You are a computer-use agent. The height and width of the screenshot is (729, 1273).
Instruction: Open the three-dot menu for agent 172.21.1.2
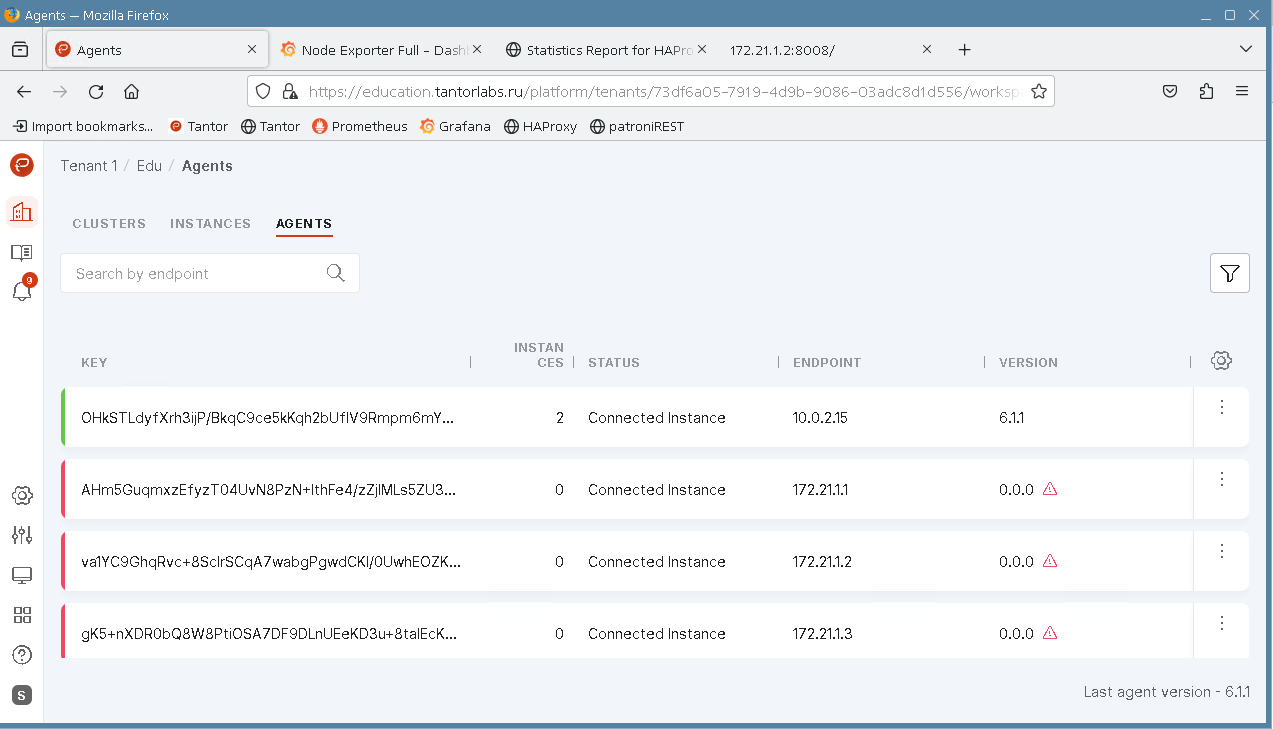pyautogui.click(x=1221, y=552)
